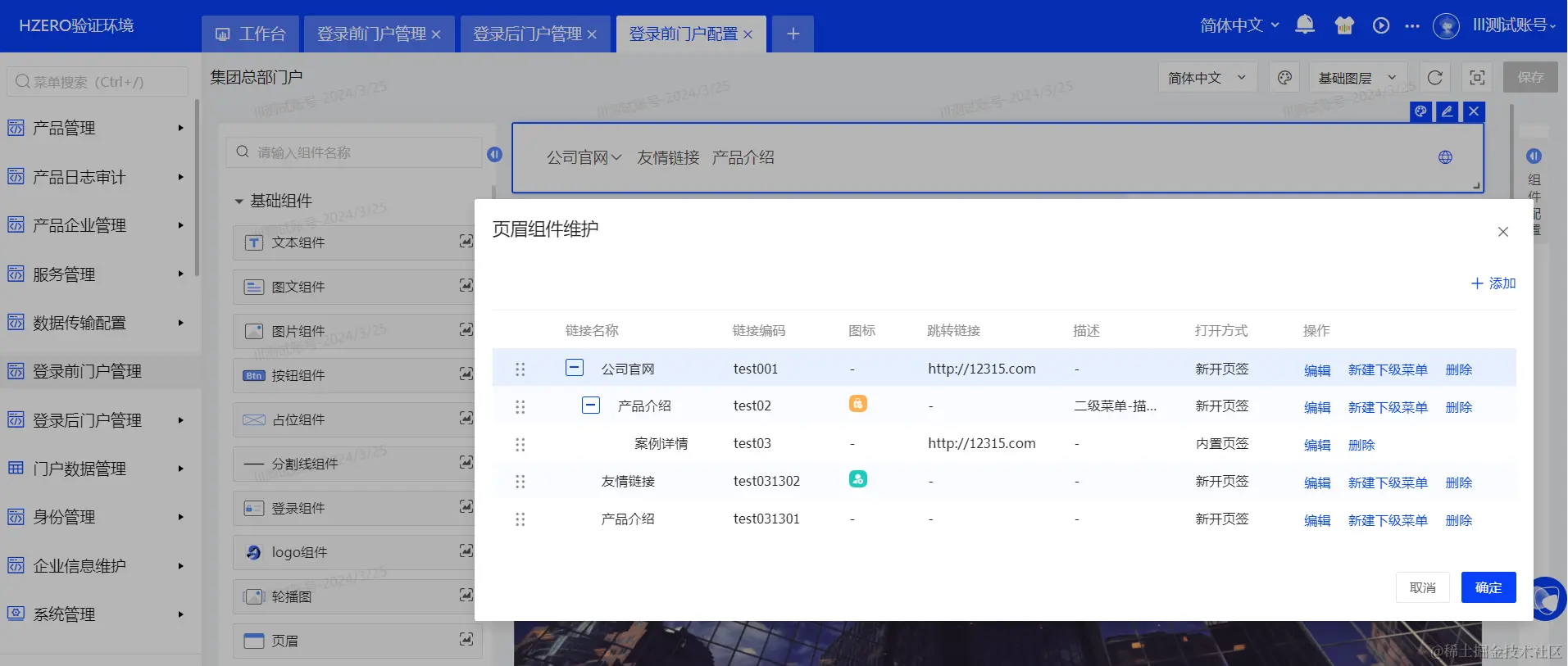This screenshot has width=1568, height=666.
Task: Add a new tab with plus button
Action: pyautogui.click(x=793, y=34)
